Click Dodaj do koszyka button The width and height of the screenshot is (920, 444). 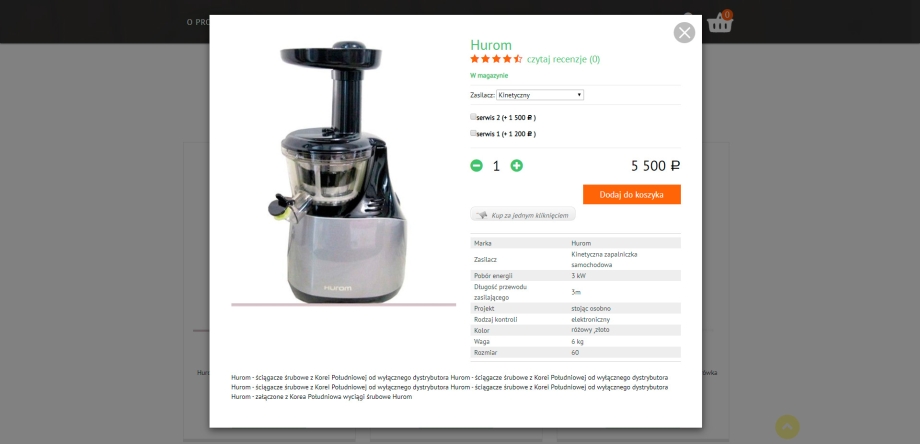(632, 195)
